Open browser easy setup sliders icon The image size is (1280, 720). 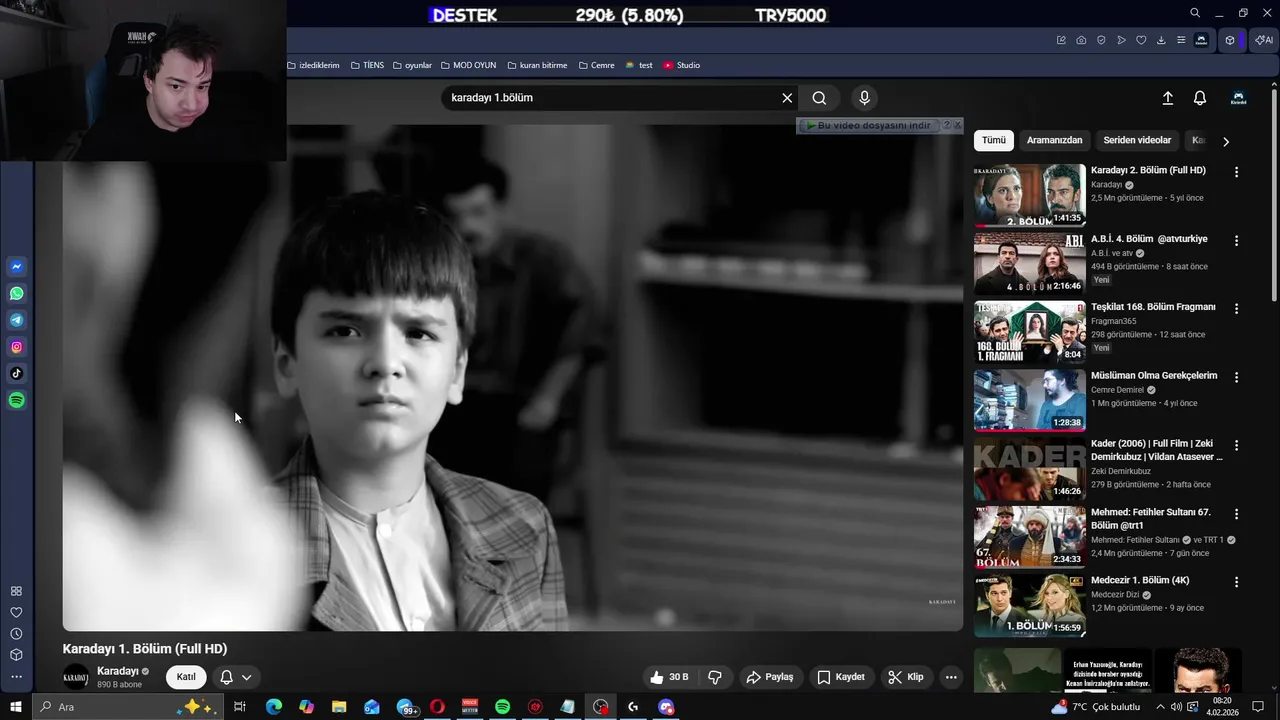coord(1181,40)
